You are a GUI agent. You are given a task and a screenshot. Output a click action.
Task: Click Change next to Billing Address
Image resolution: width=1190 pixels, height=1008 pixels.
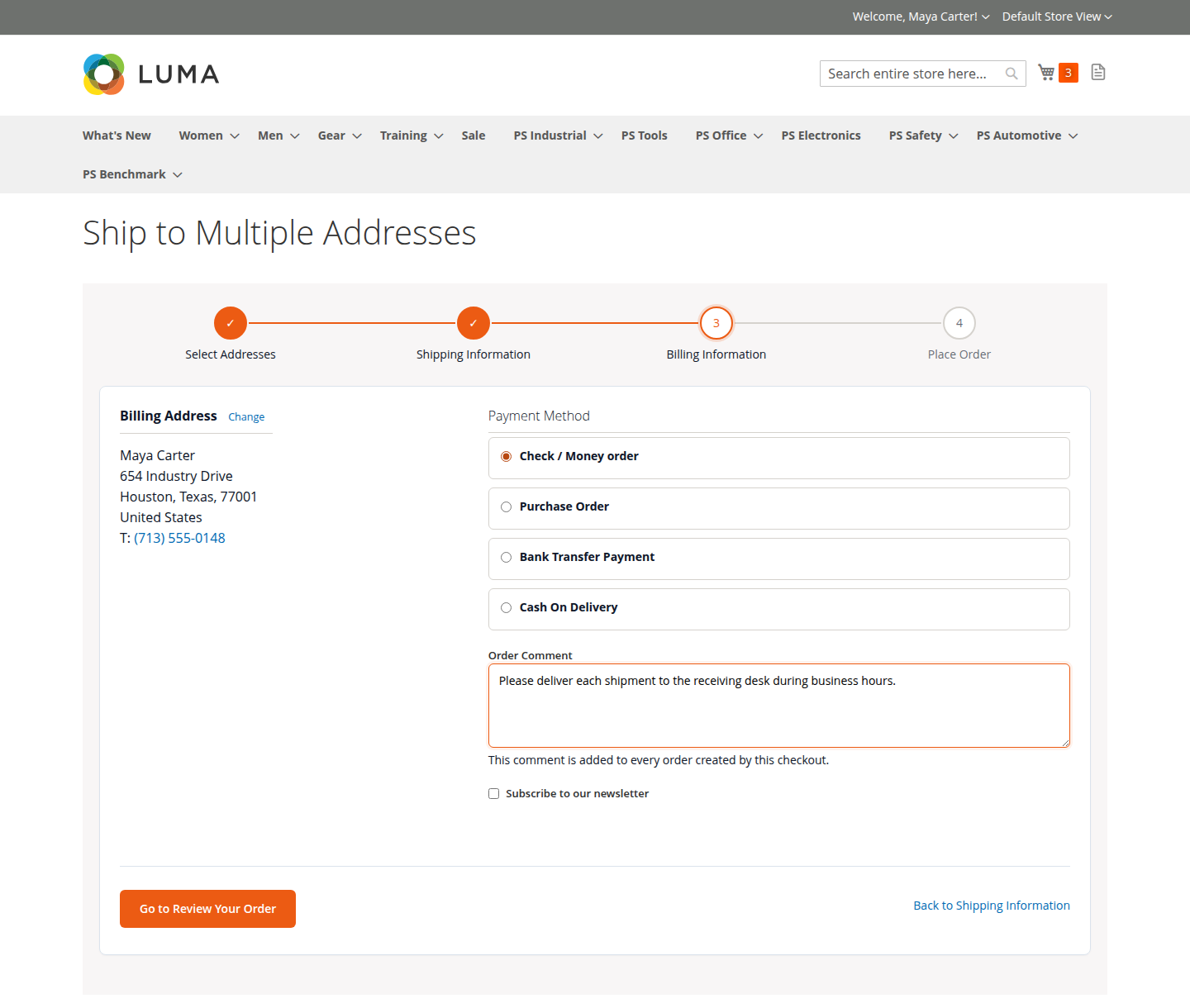pos(246,417)
